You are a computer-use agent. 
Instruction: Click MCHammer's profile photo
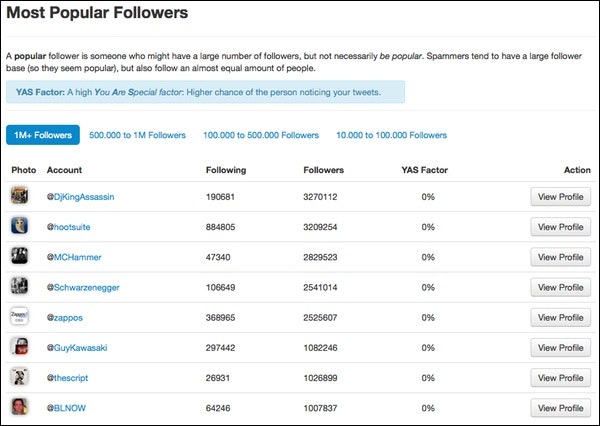click(x=19, y=256)
